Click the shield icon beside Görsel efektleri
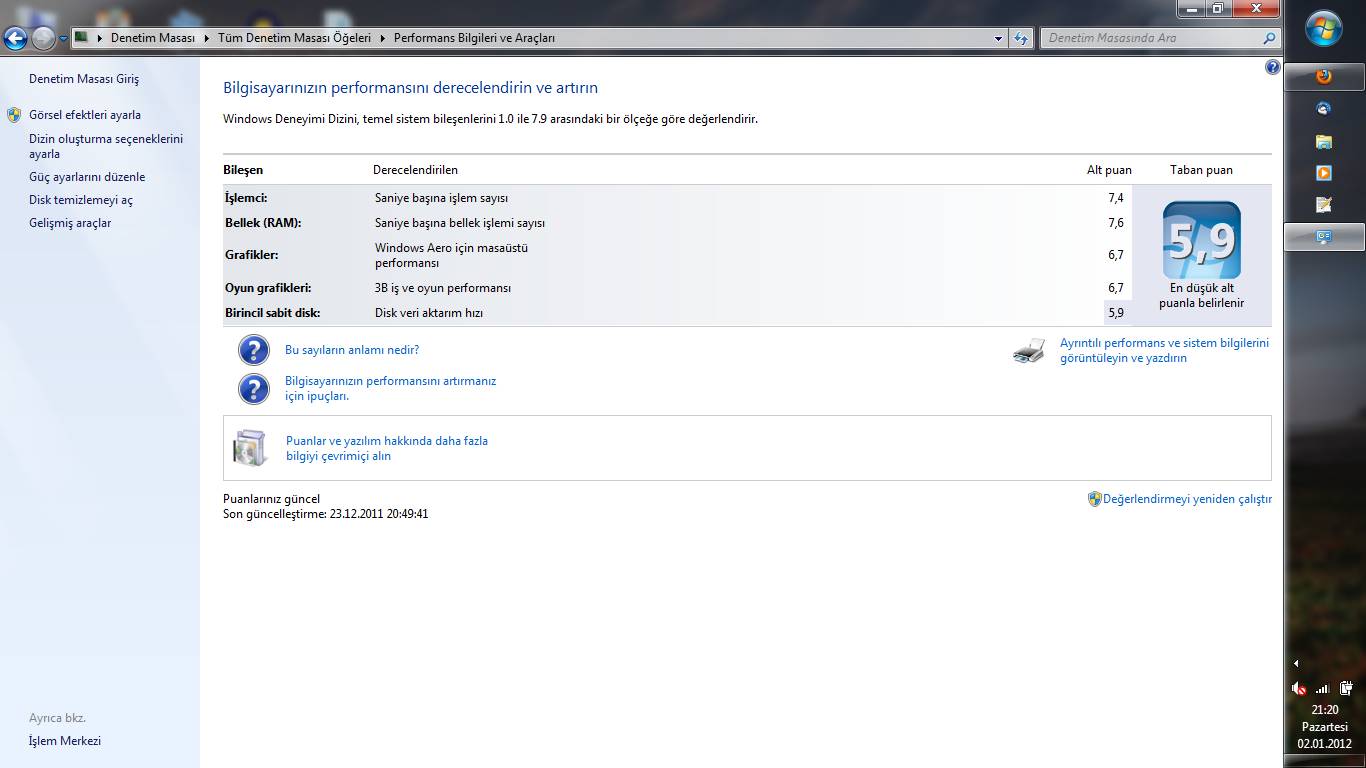Image resolution: width=1366 pixels, height=768 pixels. click(14, 115)
